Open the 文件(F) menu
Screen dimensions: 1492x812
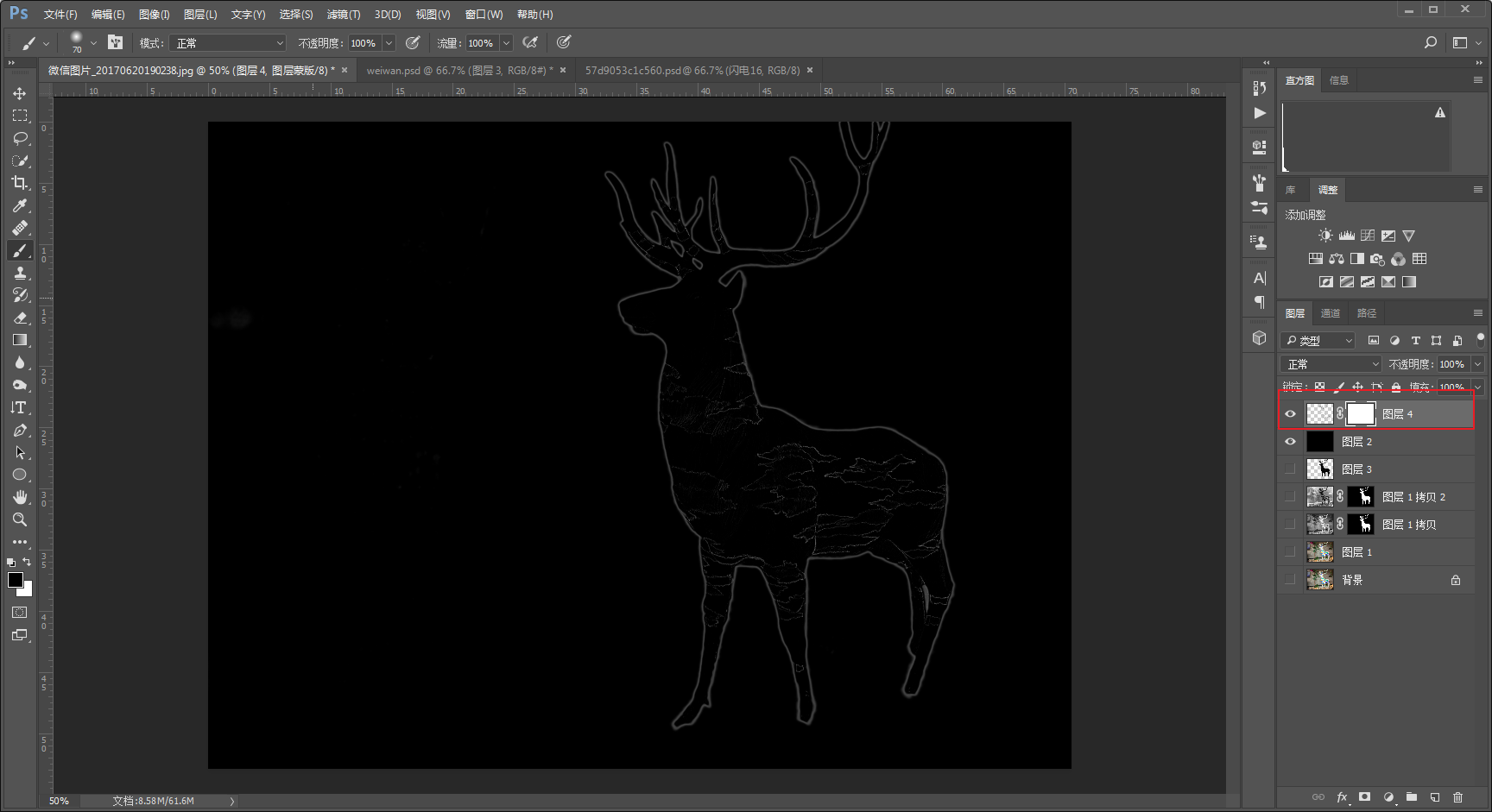point(60,15)
